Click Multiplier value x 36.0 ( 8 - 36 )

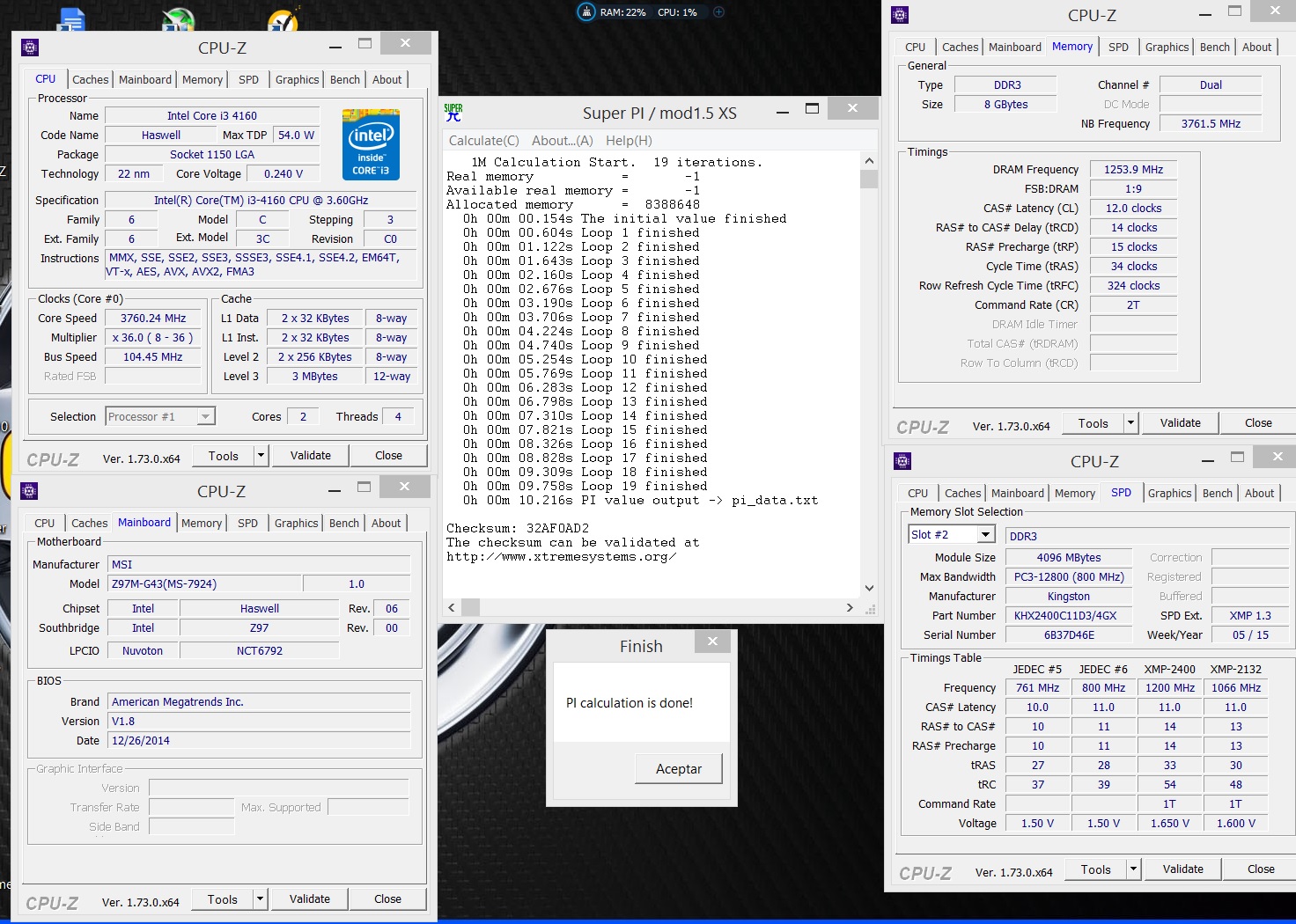153,338
